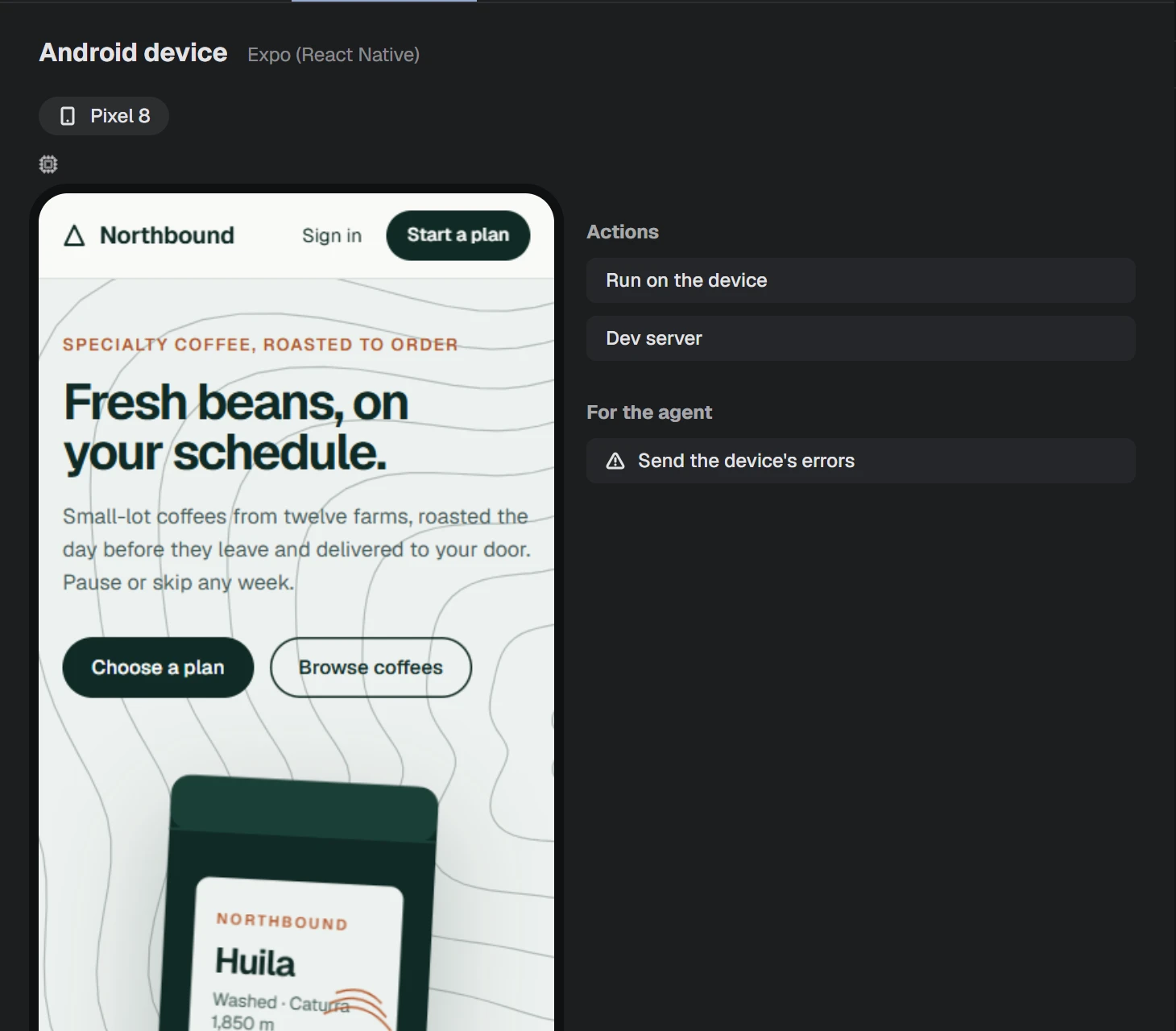Click the Android device heading
Screen dimensions: 1176x1031
(x=134, y=53)
